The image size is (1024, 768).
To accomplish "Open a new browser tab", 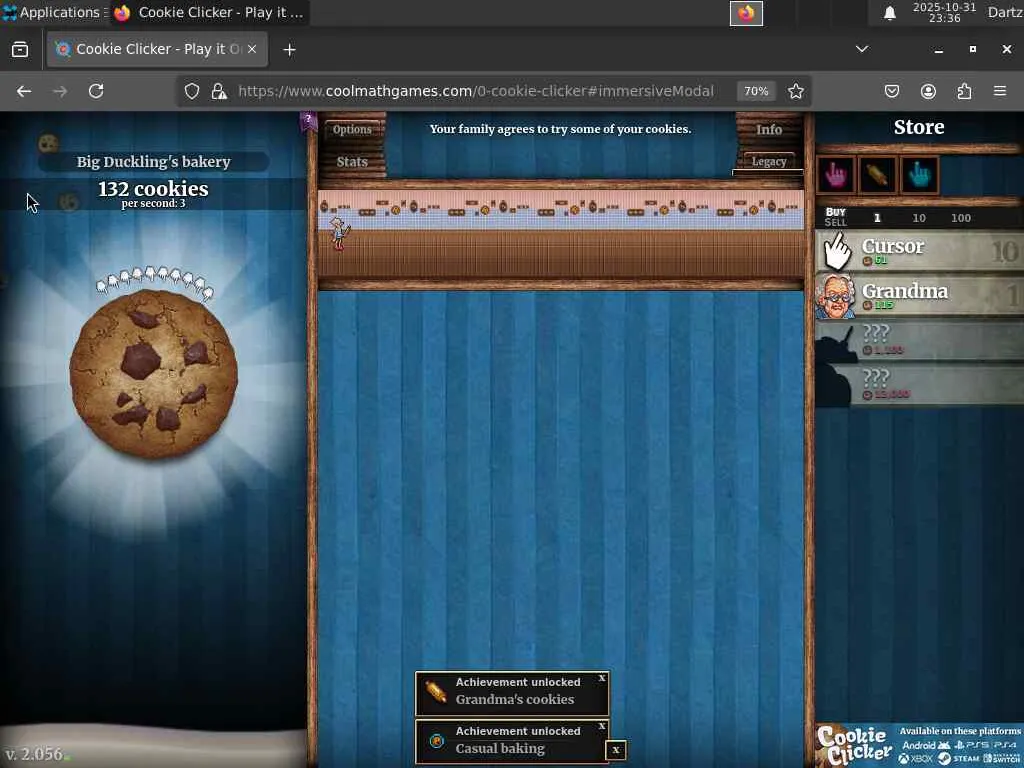I will [x=289, y=50].
